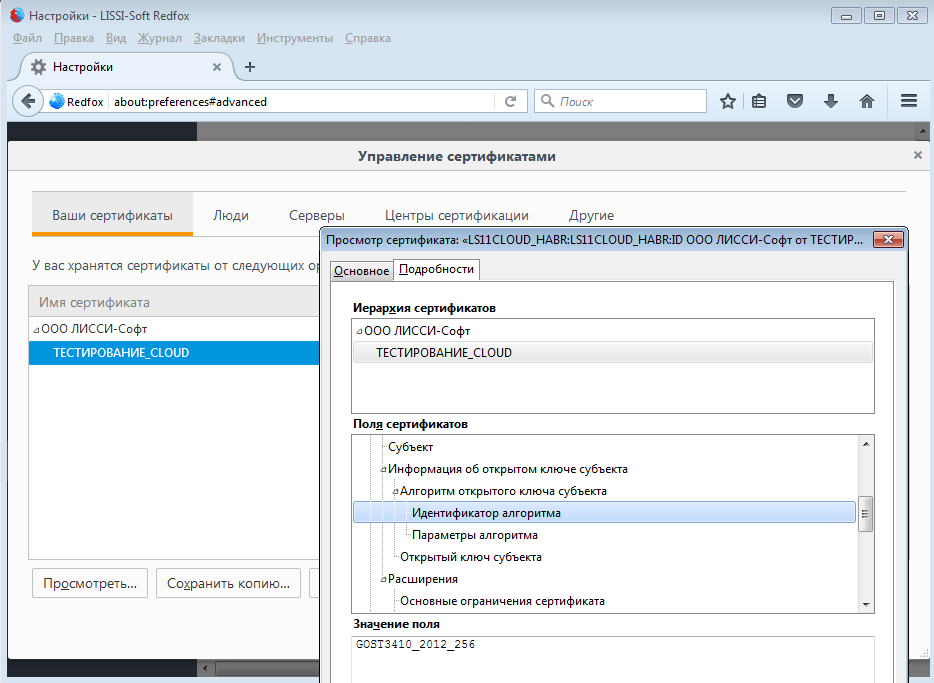This screenshot has width=934, height=683.
Task: Go to home page icon
Action: click(x=867, y=101)
